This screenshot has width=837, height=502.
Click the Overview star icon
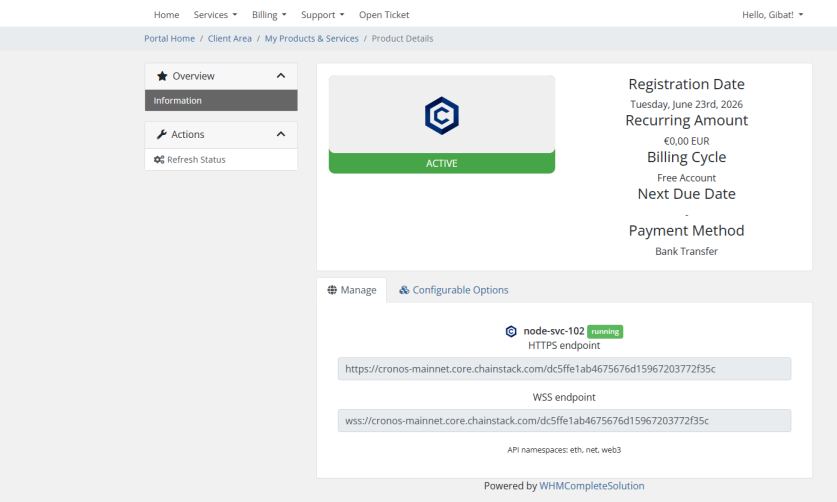click(x=162, y=76)
